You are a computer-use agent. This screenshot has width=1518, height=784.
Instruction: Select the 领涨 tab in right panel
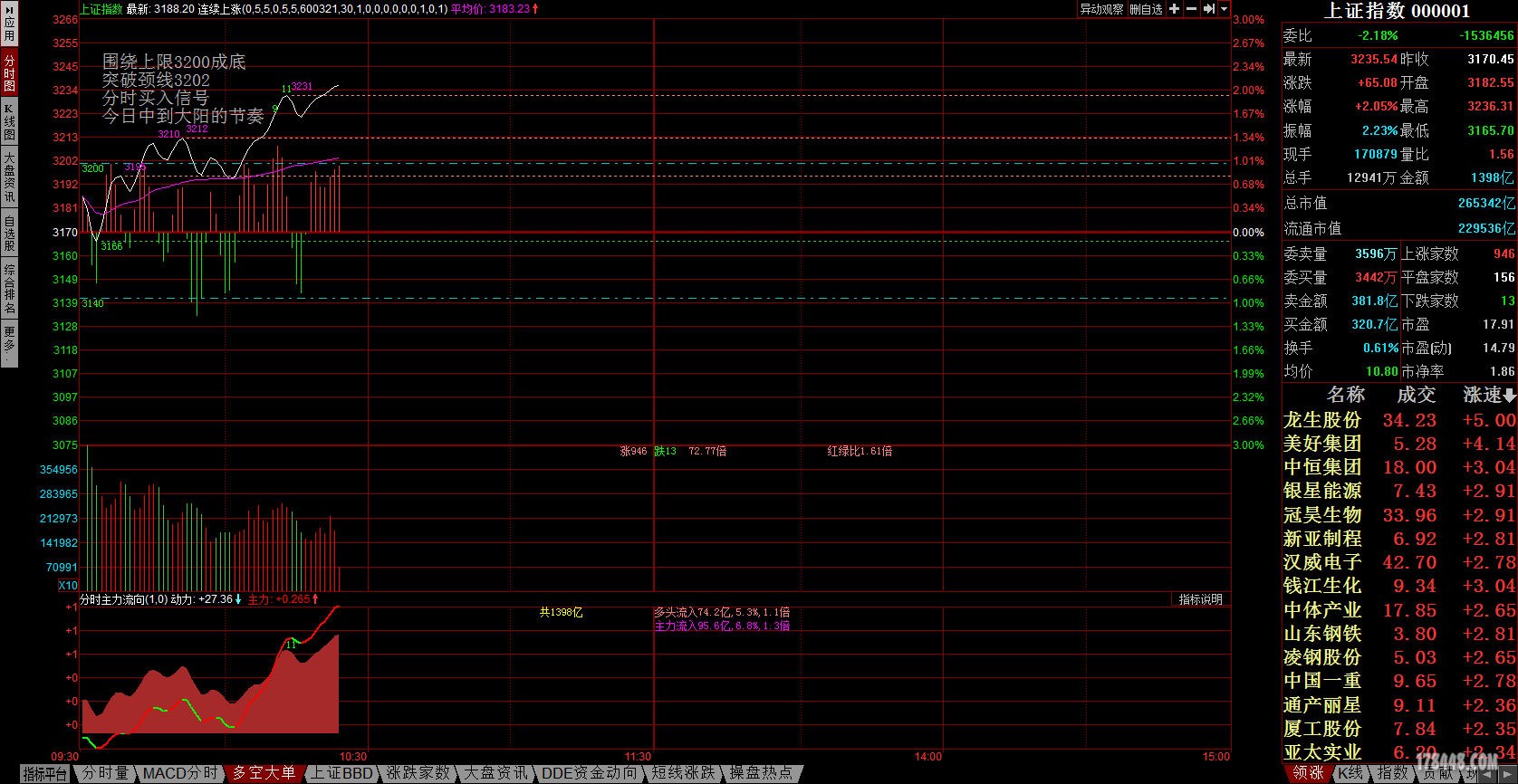point(1308,773)
